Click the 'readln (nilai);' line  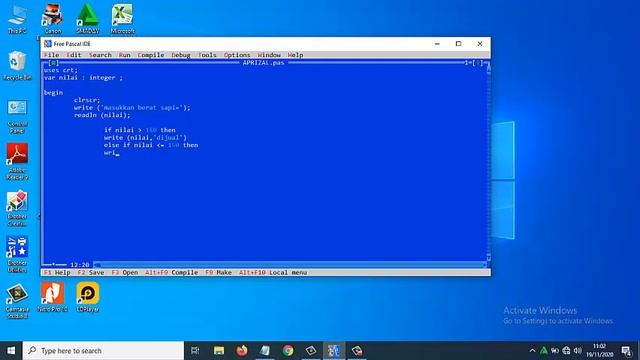click(102, 115)
